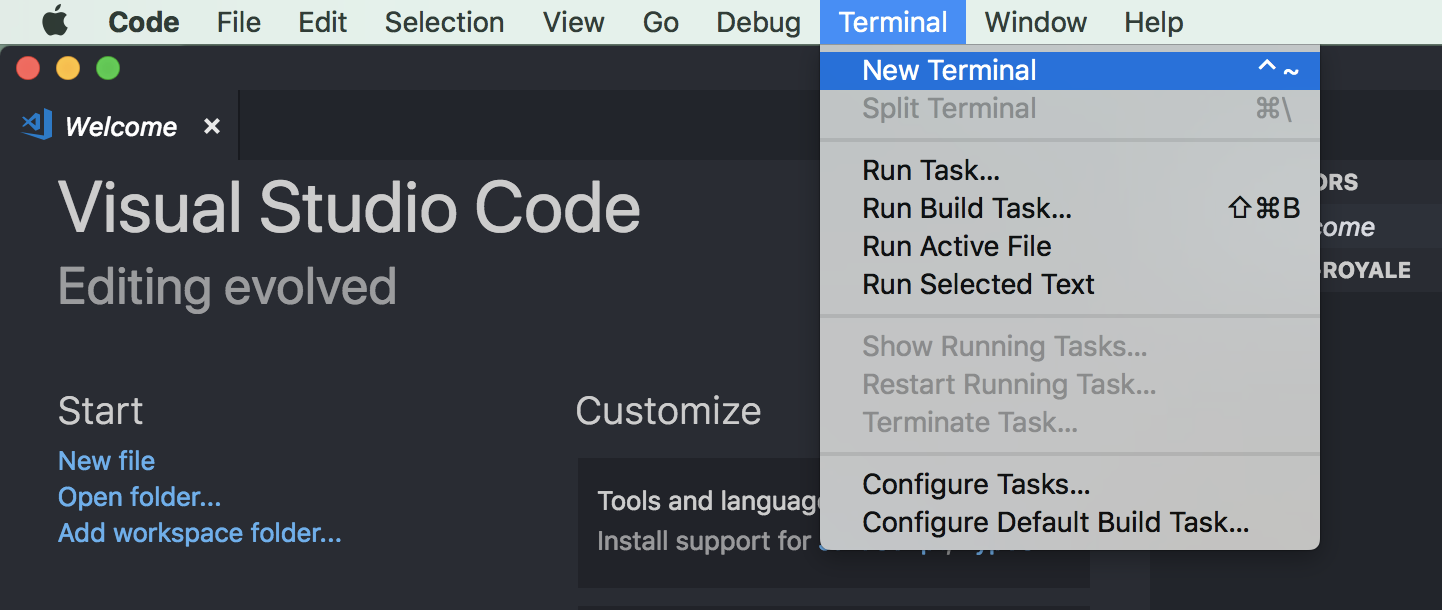
Task: Open the Window menu
Action: tap(1036, 22)
